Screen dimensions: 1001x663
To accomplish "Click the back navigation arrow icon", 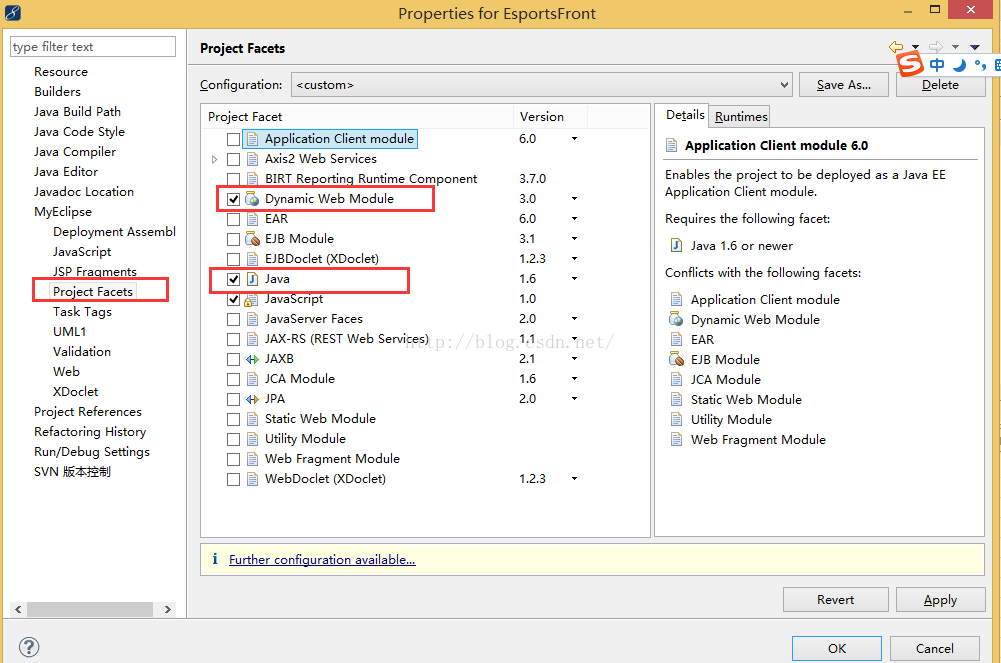I will (896, 47).
